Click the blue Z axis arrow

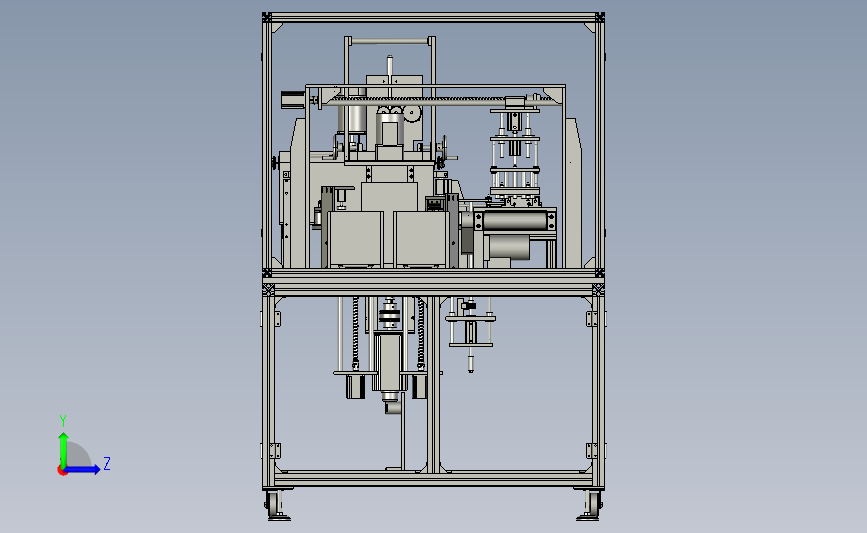tap(82, 469)
